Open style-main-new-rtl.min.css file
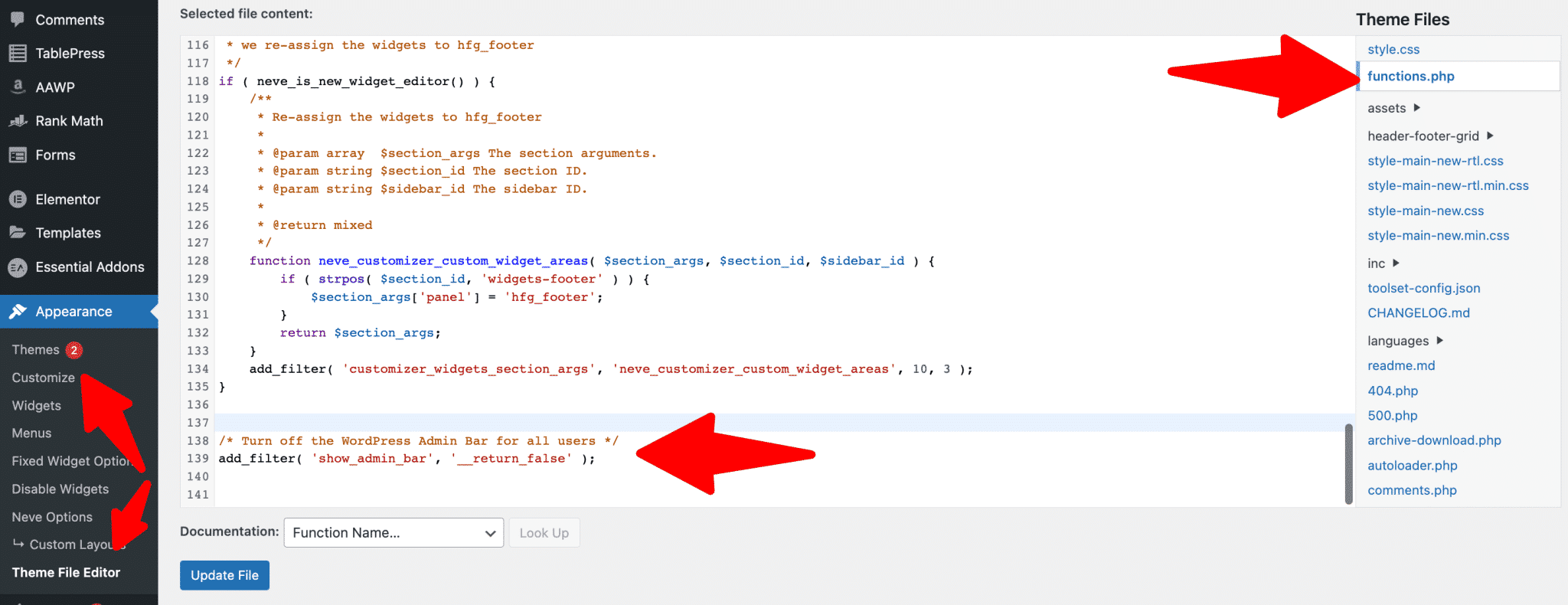Screen dimensions: 1568x605 coord(1448,185)
